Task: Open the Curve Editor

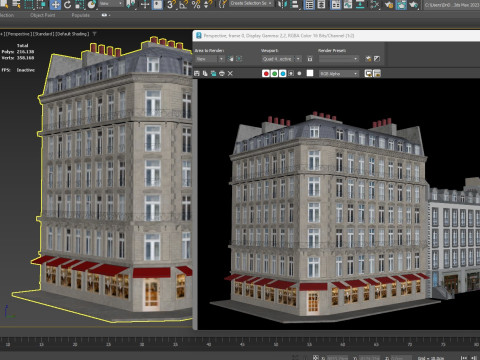Action: click(x=348, y=5)
